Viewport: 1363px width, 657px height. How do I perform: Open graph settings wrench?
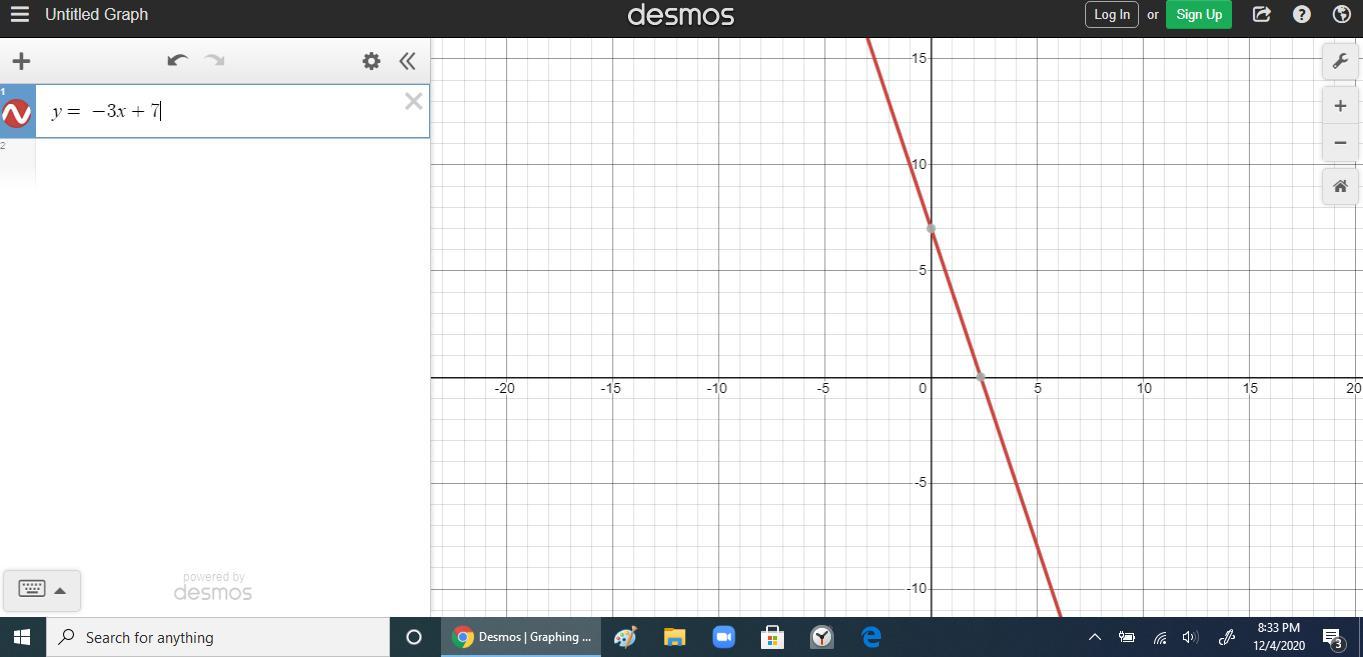(1340, 61)
